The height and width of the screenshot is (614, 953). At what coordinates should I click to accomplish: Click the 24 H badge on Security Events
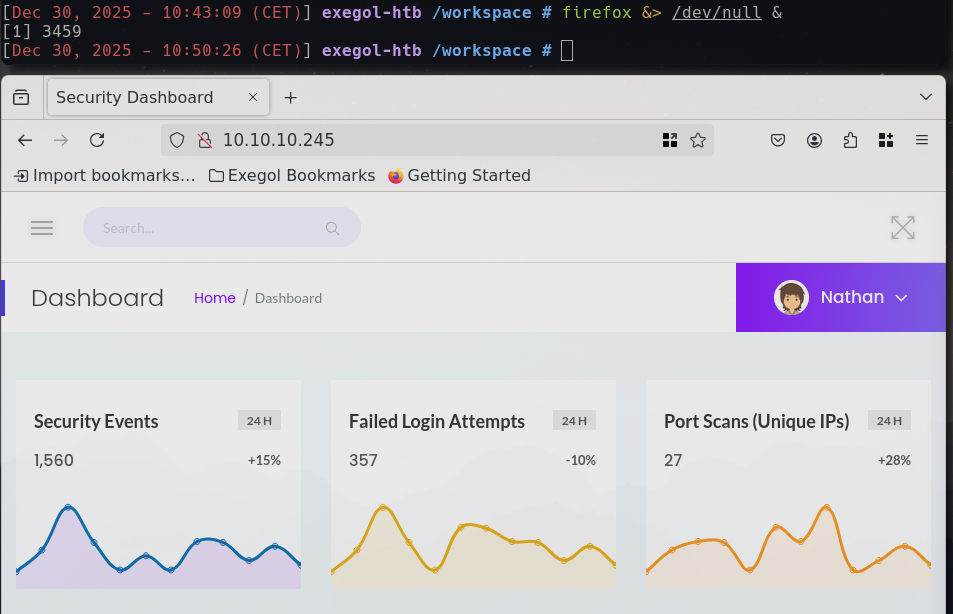click(259, 420)
